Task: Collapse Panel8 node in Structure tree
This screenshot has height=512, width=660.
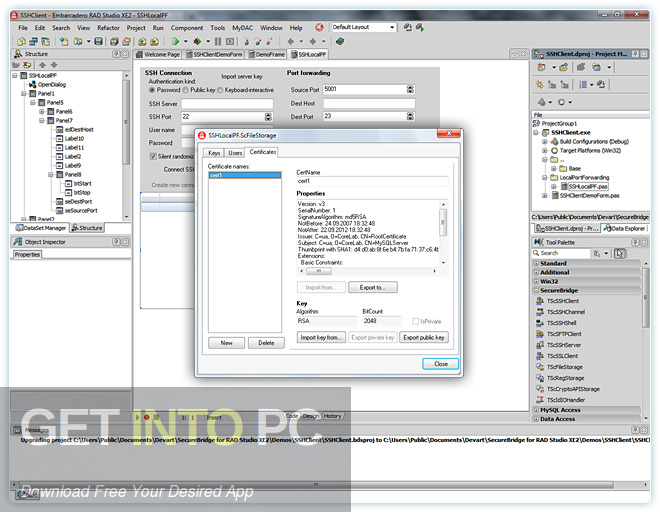Action: click(x=51, y=174)
